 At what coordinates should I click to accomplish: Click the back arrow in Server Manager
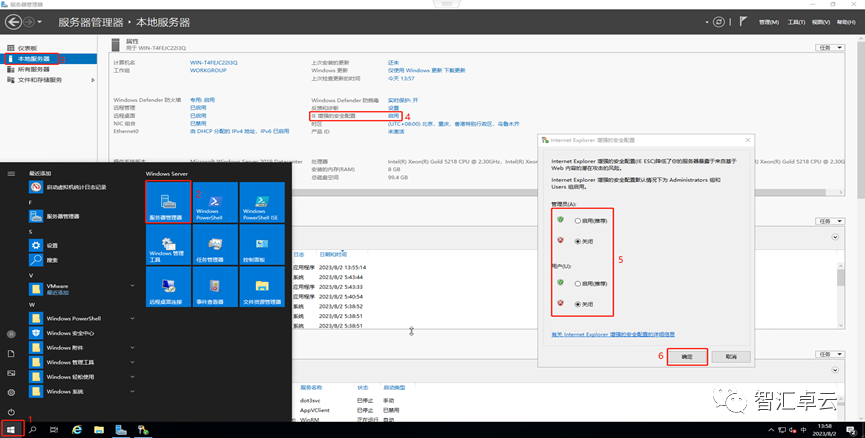click(x=13, y=22)
